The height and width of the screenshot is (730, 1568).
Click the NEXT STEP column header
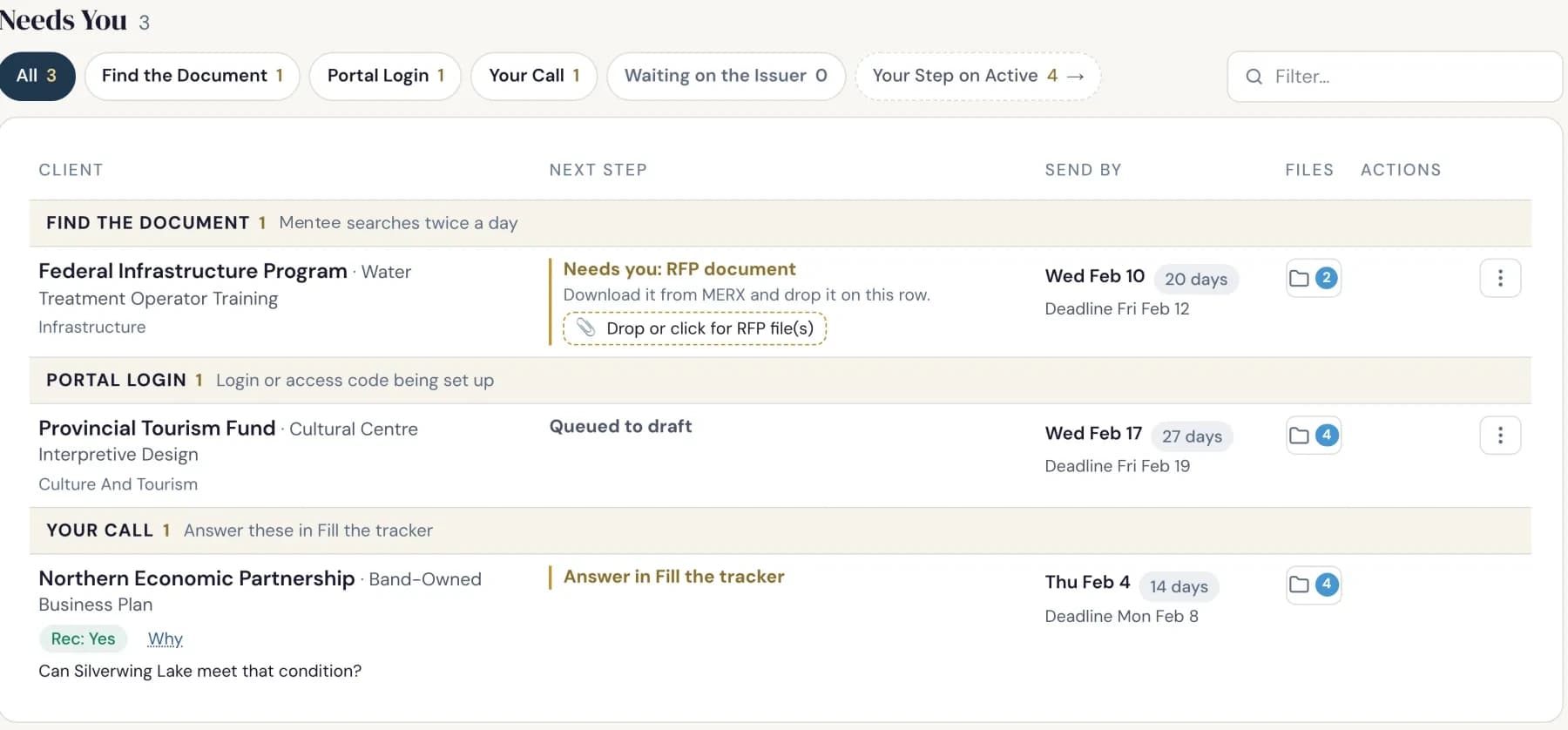[x=598, y=170]
